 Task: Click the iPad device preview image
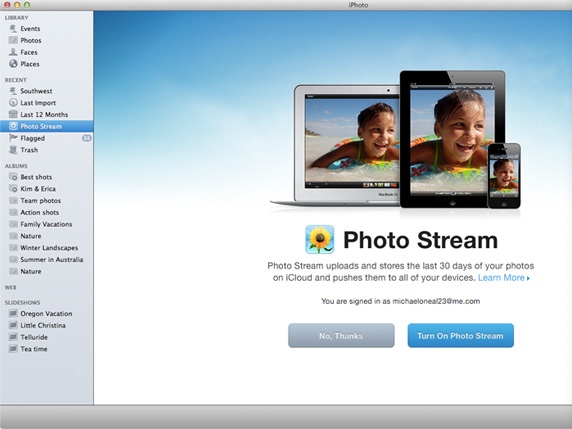(x=452, y=139)
